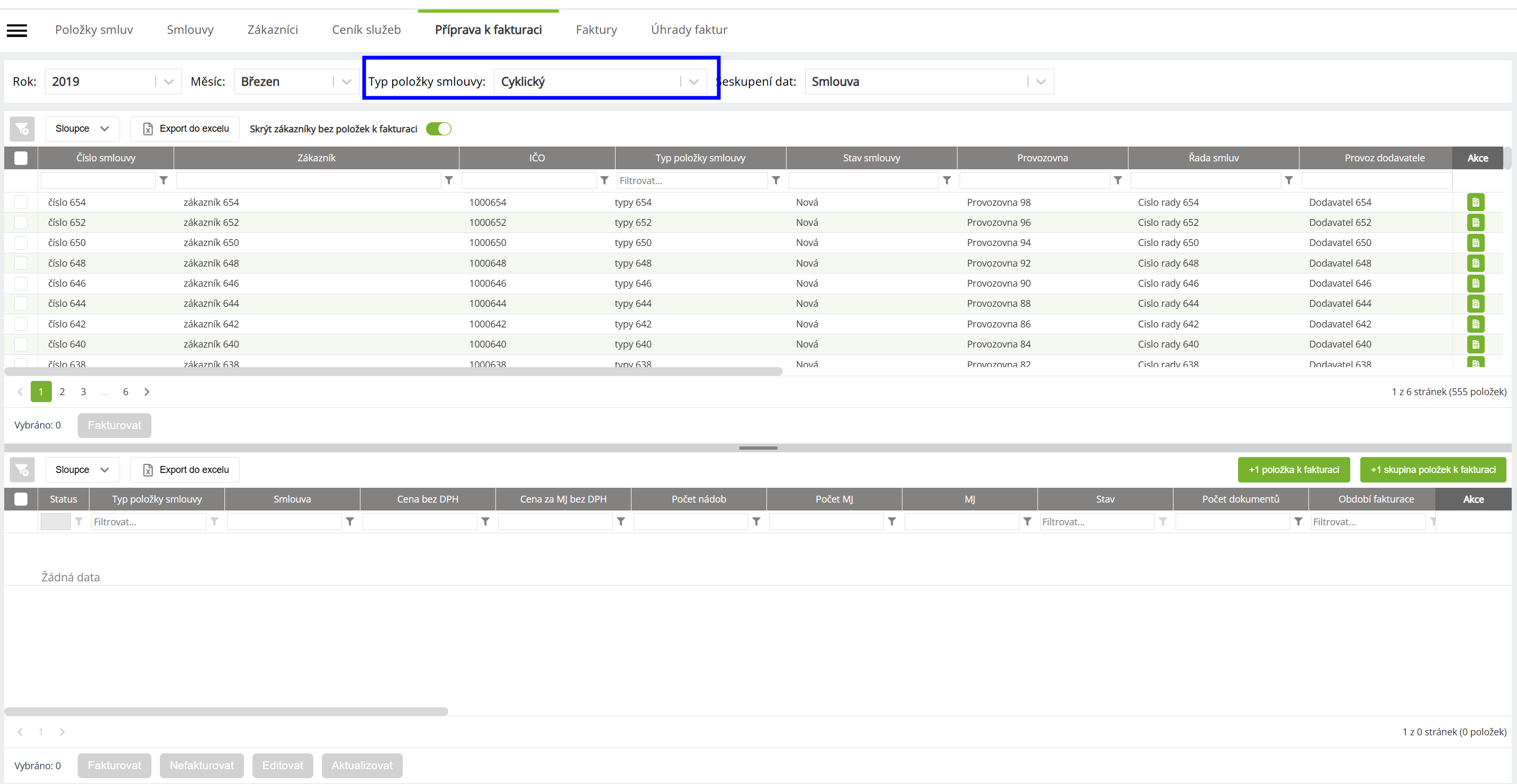Select all rows checkbox in lower table header
The width and height of the screenshot is (1517, 784).
tap(21, 500)
